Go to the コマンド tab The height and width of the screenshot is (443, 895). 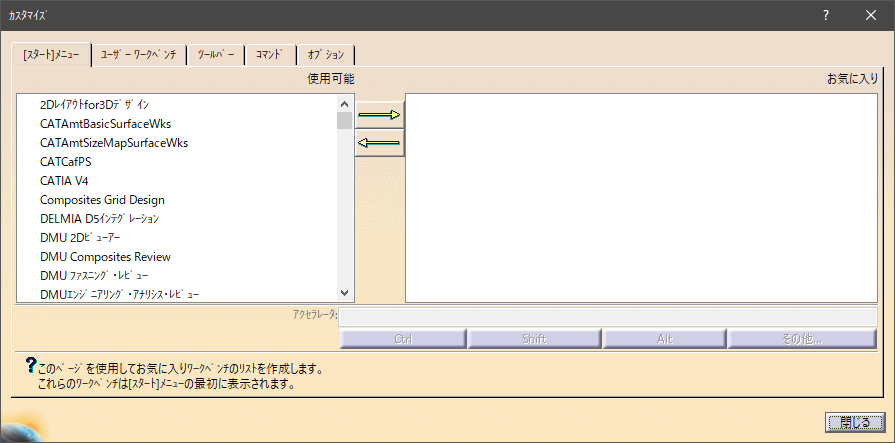(269, 56)
